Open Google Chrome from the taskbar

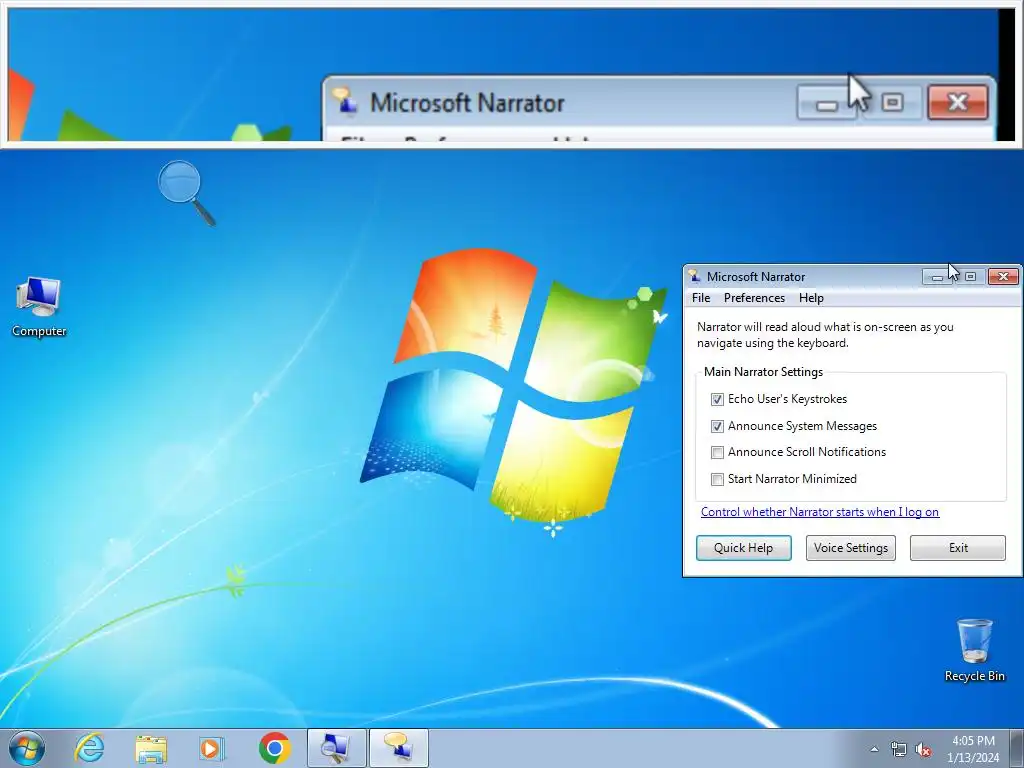(274, 748)
